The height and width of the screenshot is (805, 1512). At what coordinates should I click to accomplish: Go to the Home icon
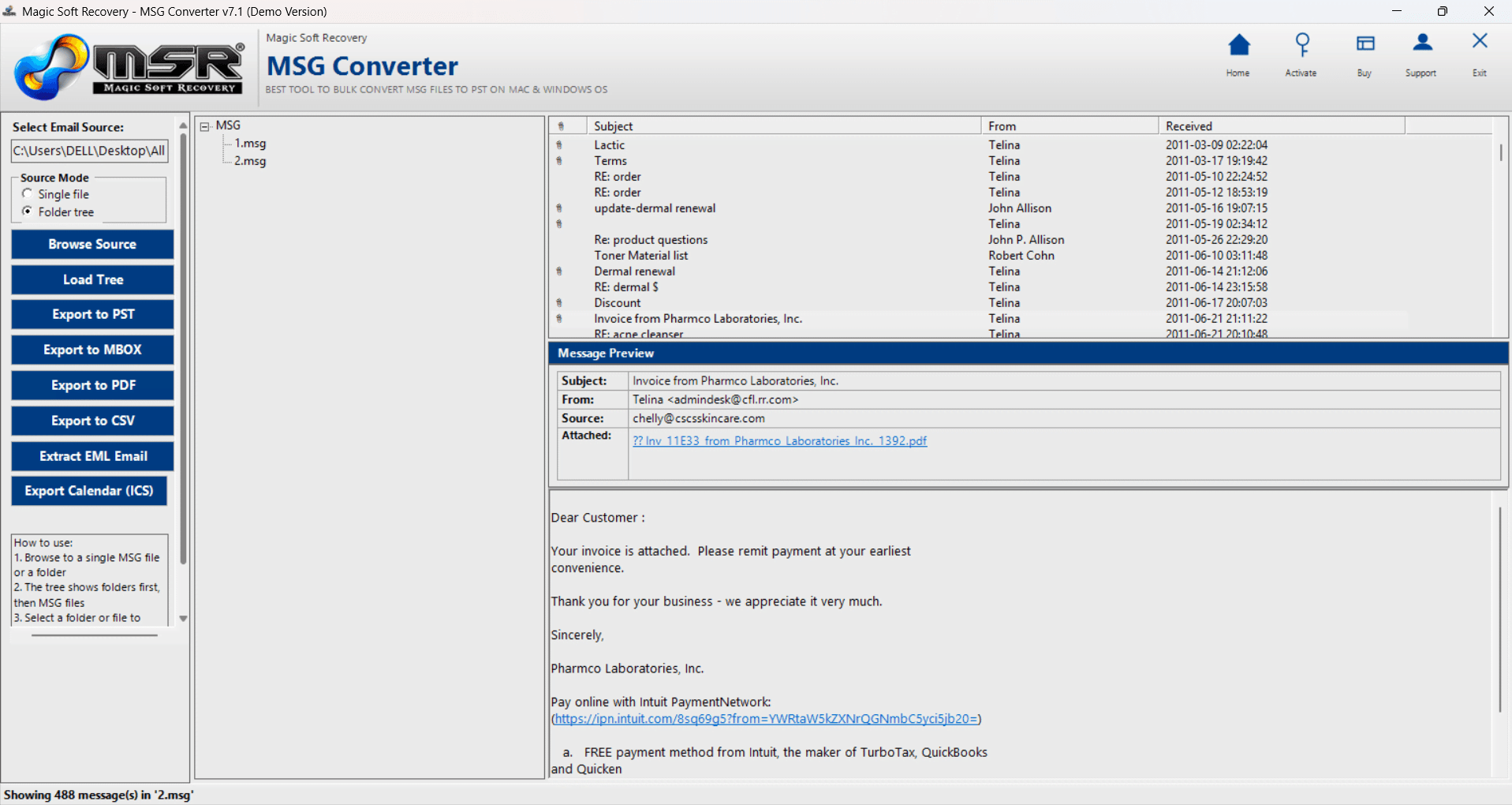pyautogui.click(x=1238, y=46)
